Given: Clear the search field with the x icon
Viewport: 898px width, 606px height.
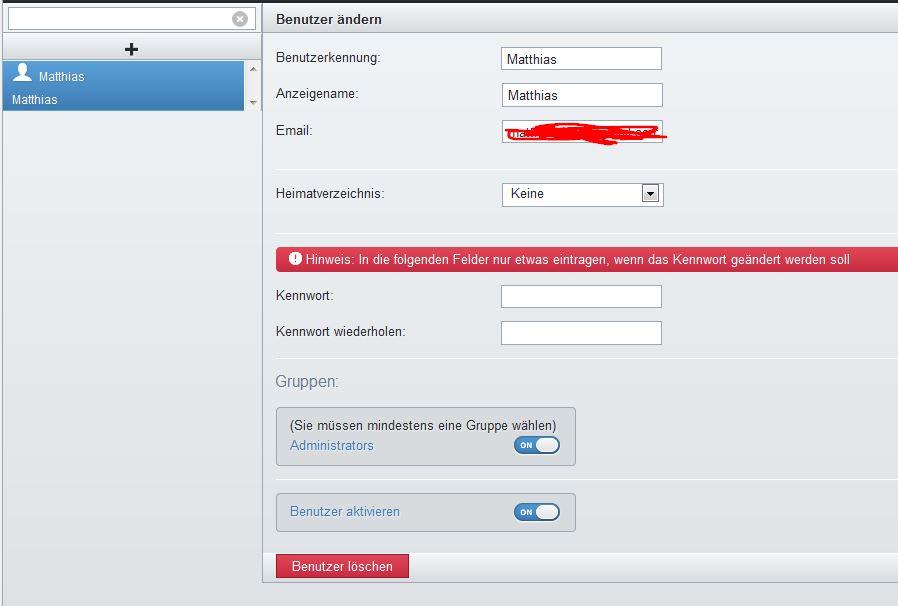Looking at the screenshot, I should tap(240, 19).
